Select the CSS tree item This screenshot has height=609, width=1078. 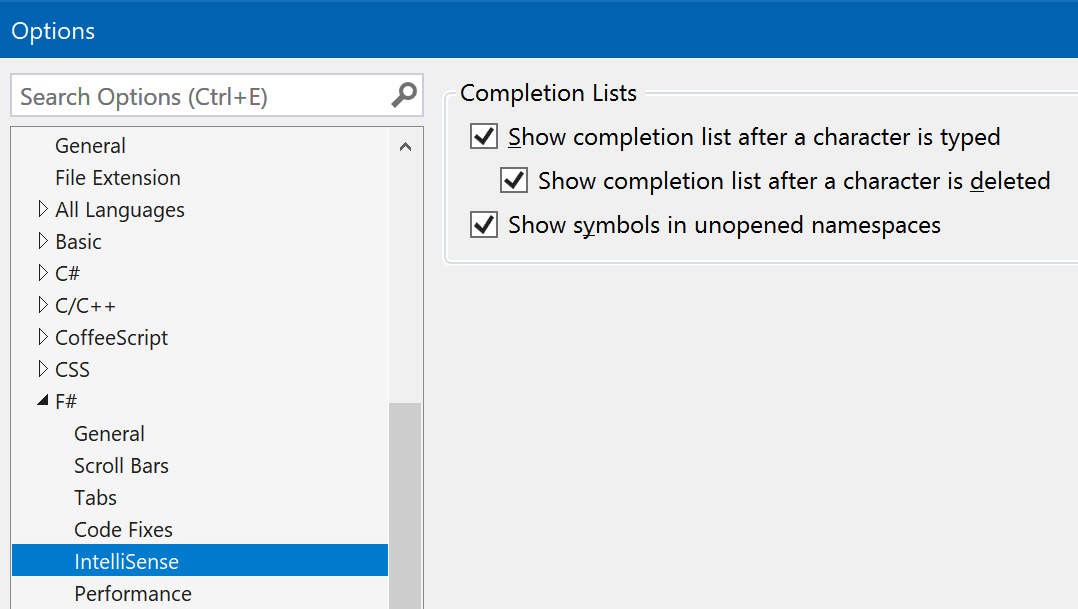click(x=72, y=370)
